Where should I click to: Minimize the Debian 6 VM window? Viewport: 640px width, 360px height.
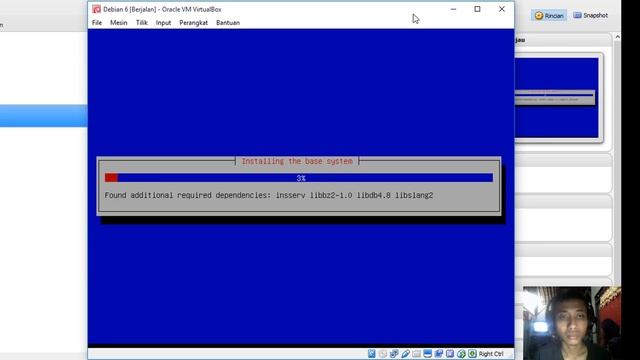[x=453, y=9]
